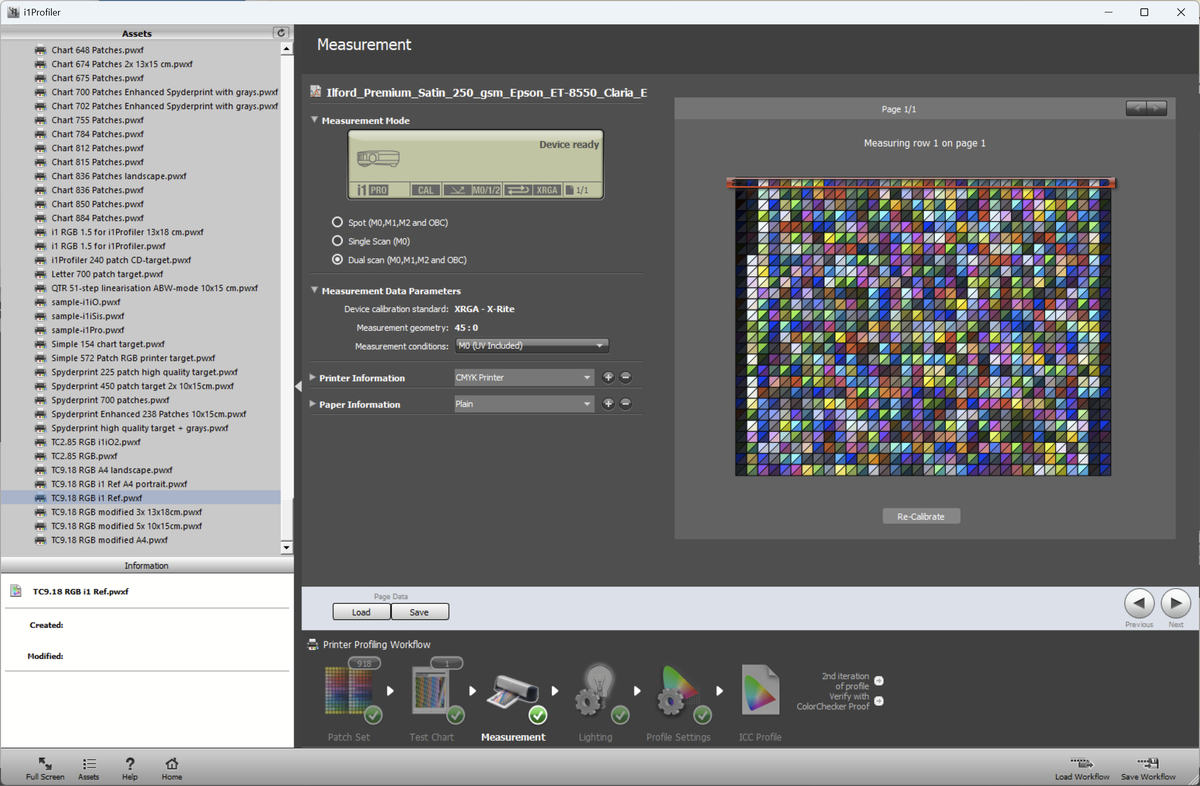Choose Dual scan measurement mode
The image size is (1200, 786).
tap(337, 260)
